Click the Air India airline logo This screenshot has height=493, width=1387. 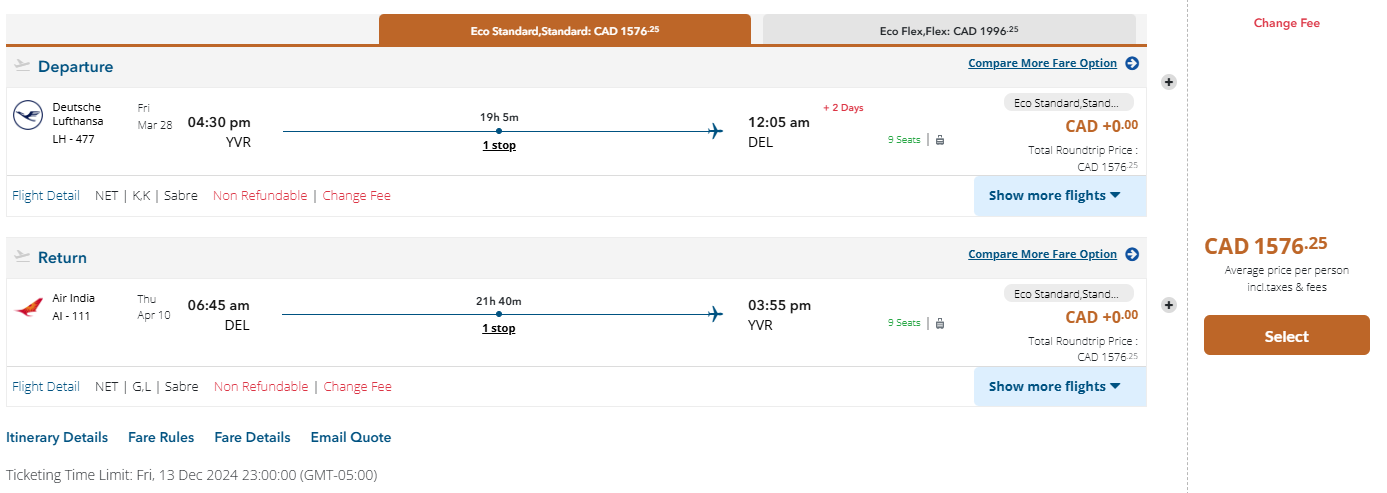point(28,308)
